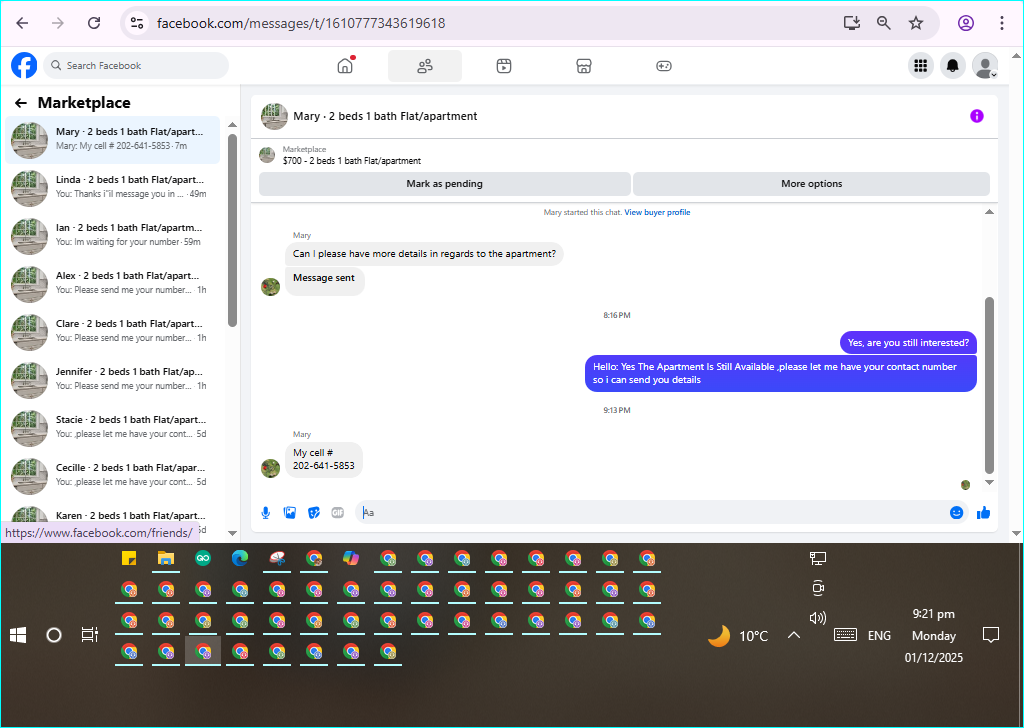The height and width of the screenshot is (728, 1024).
Task: Bookmark this page with star
Action: [916, 23]
